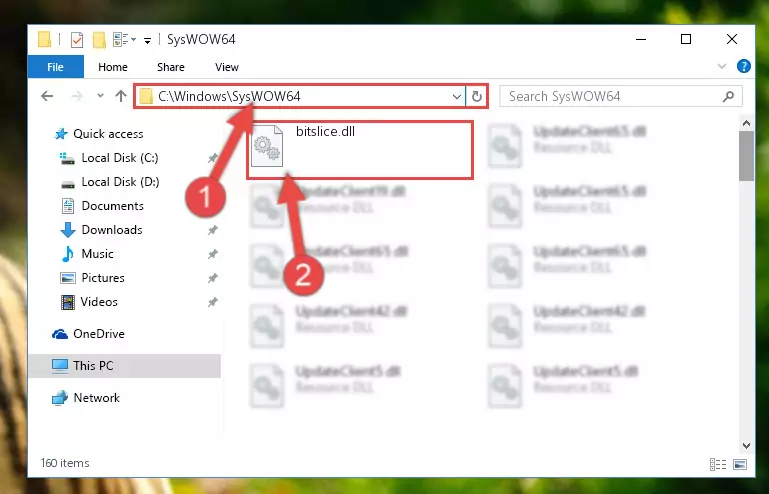Open Help with the blue question icon
The image size is (769, 494).
(743, 66)
